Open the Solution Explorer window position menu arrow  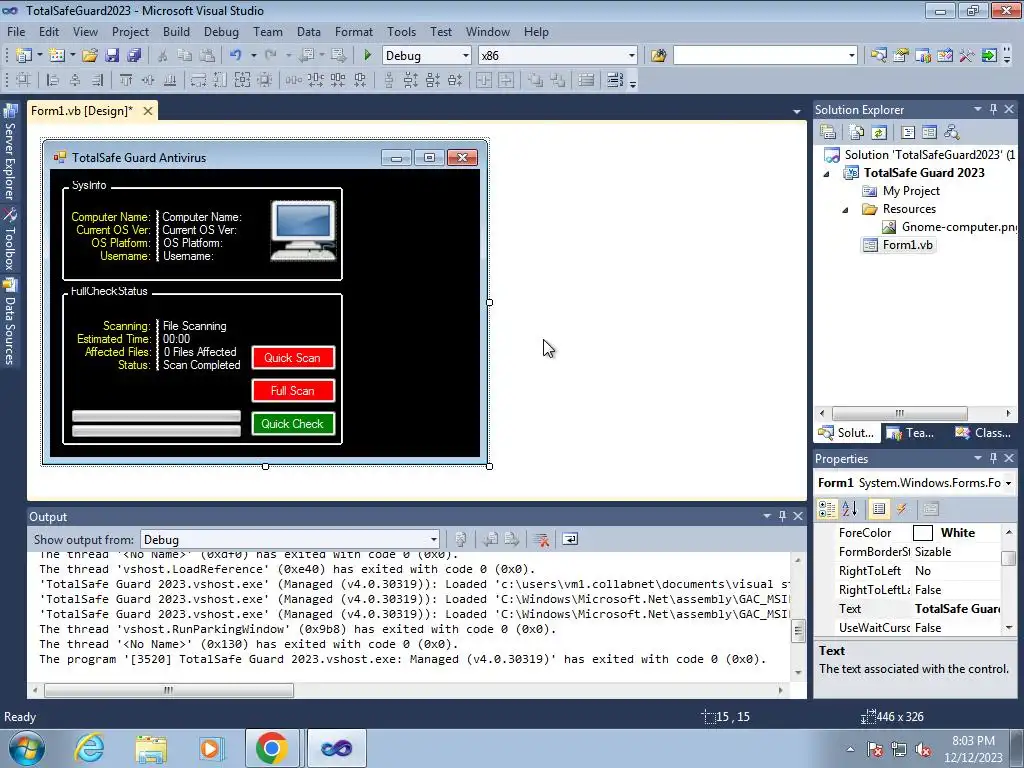tap(978, 109)
